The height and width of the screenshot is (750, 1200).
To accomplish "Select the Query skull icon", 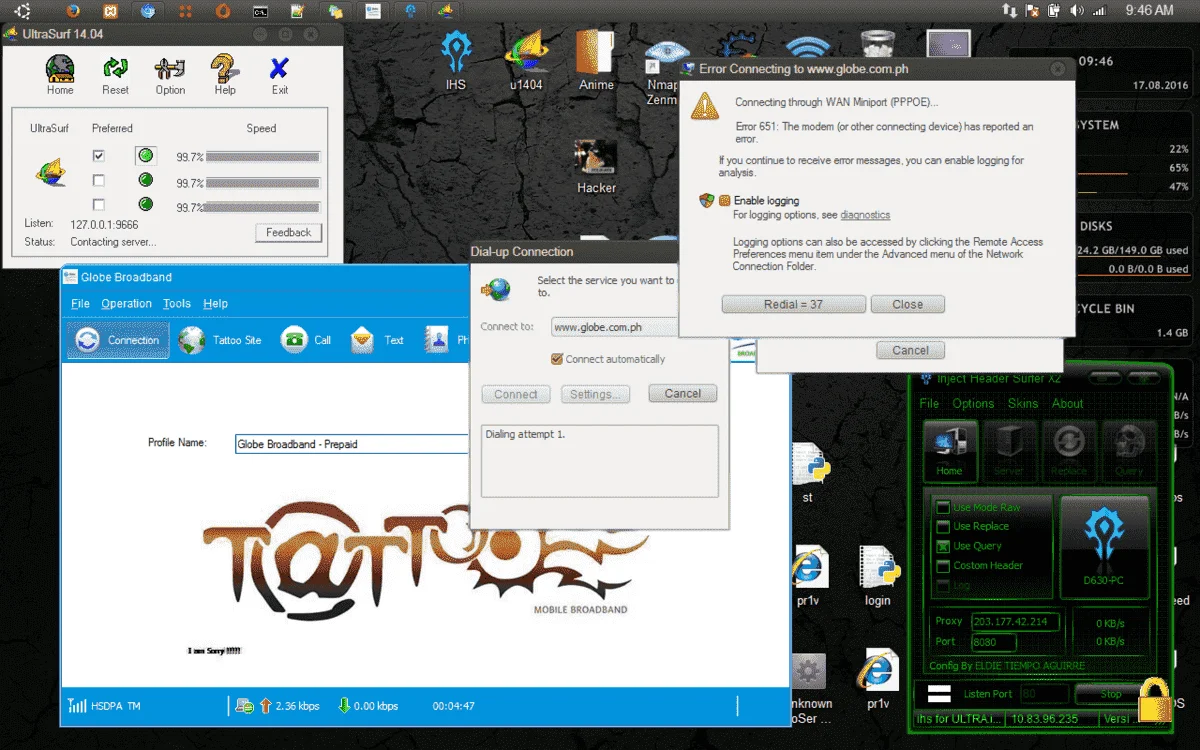I will pyautogui.click(x=1129, y=449).
